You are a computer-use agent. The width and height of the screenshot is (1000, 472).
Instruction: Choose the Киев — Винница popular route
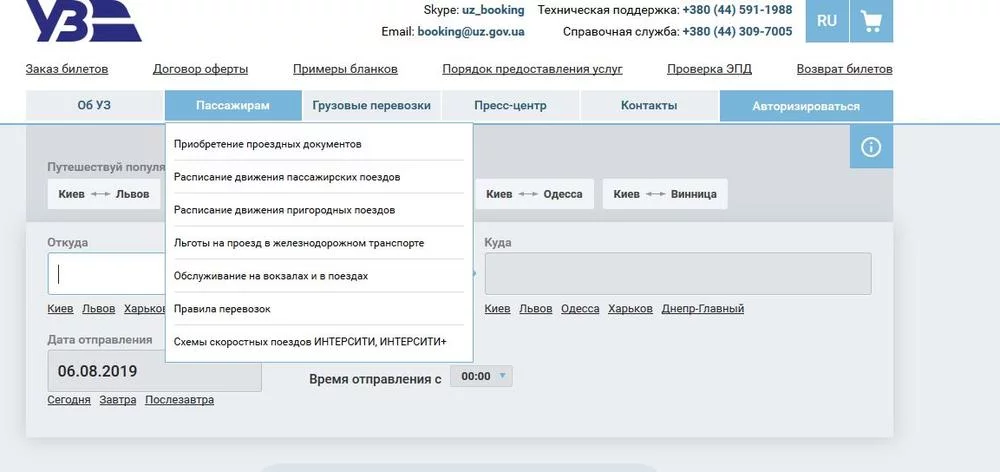[x=665, y=194]
